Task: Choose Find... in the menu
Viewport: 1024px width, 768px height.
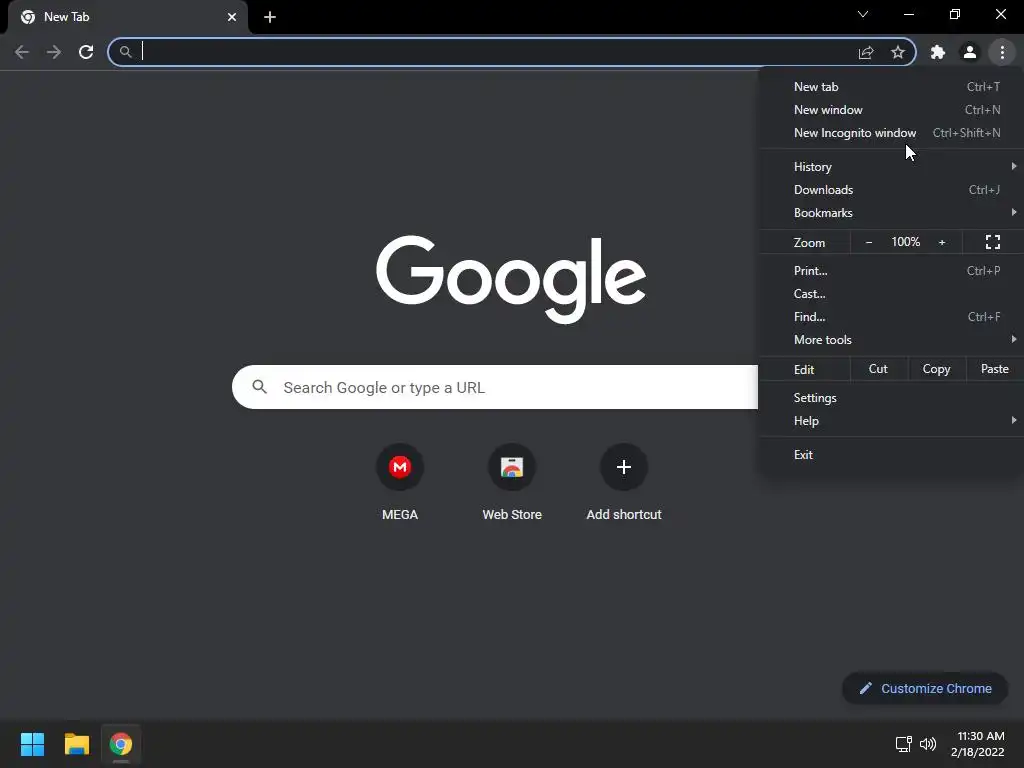Action: coord(891,317)
